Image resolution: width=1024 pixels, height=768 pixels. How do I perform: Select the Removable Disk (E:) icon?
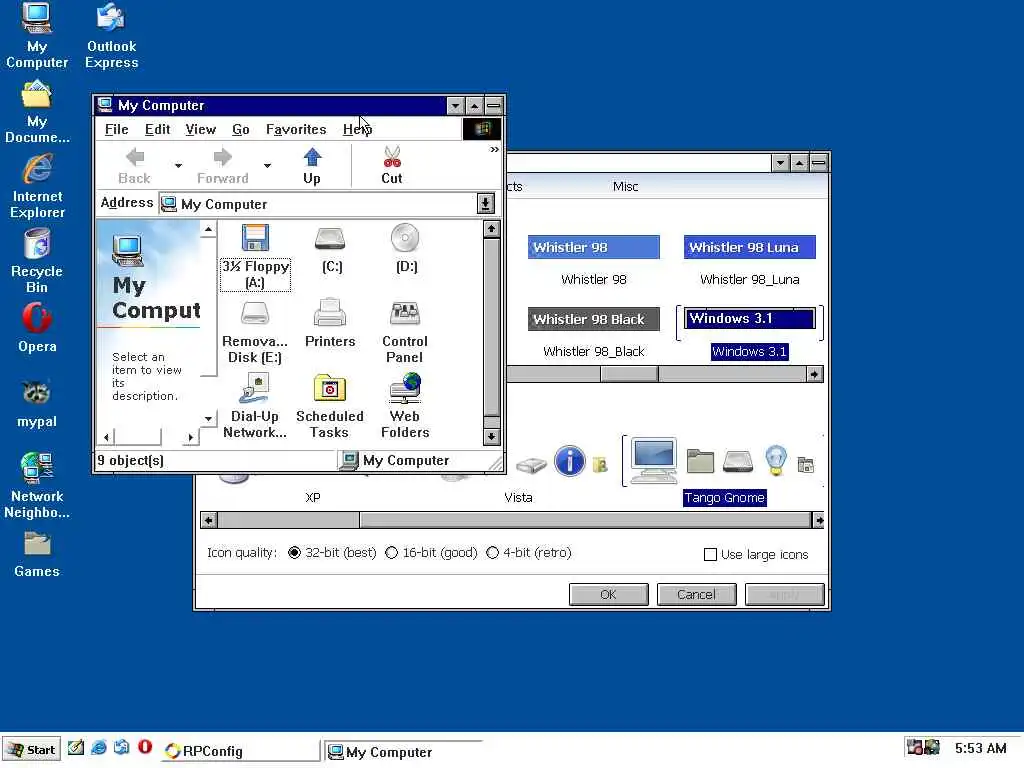[x=255, y=331]
